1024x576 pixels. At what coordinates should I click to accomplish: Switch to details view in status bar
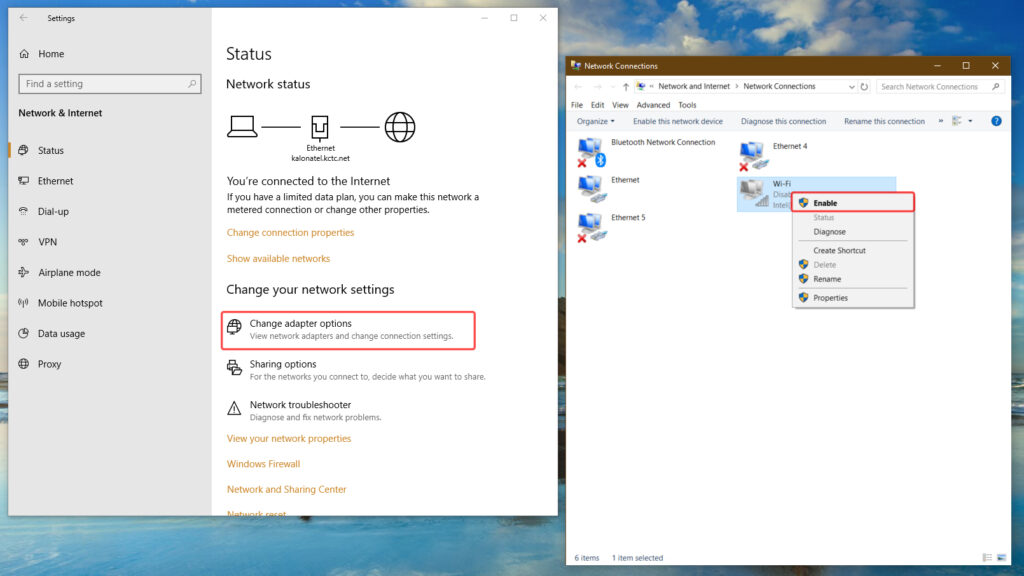(987, 558)
